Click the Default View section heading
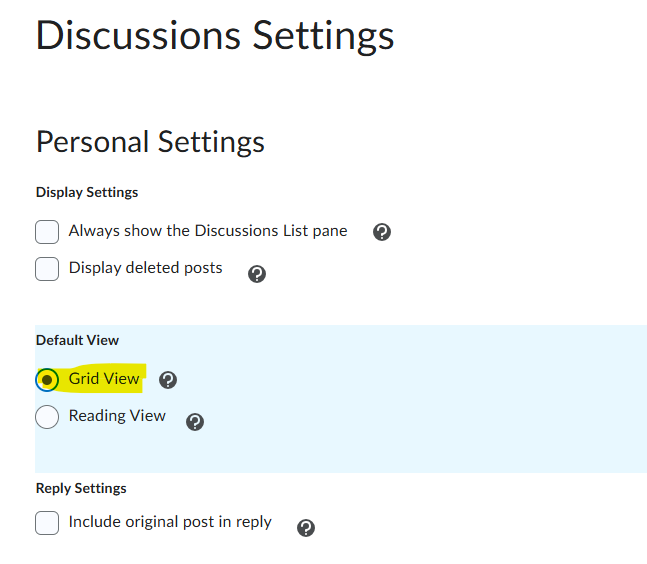This screenshot has width=647, height=564. click(77, 340)
